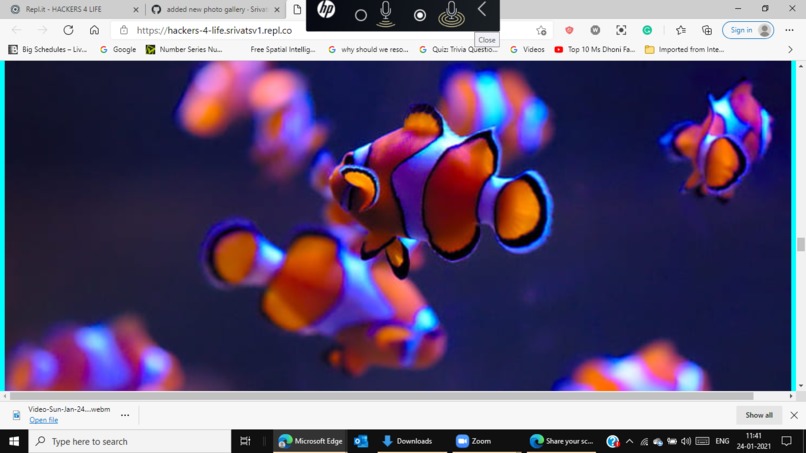
Task: Collapse the HP recorder toolbar arrow
Action: 482,9
